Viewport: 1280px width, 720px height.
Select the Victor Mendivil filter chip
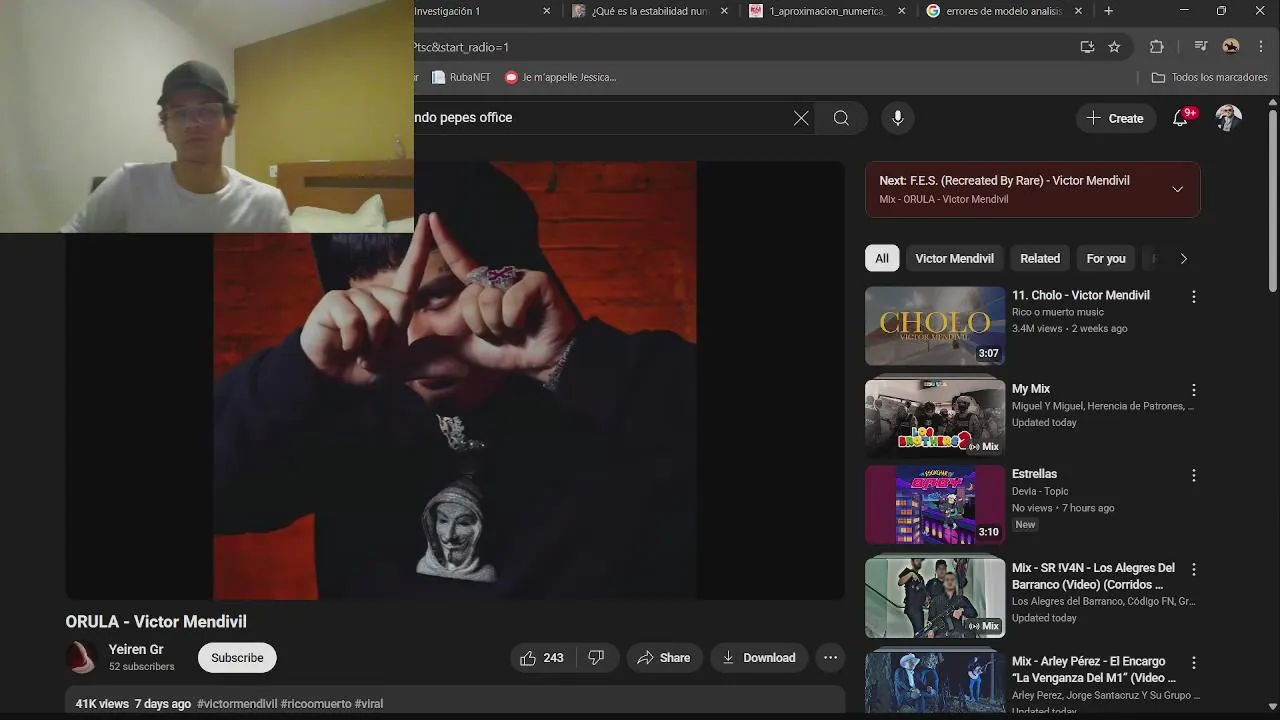click(x=954, y=258)
